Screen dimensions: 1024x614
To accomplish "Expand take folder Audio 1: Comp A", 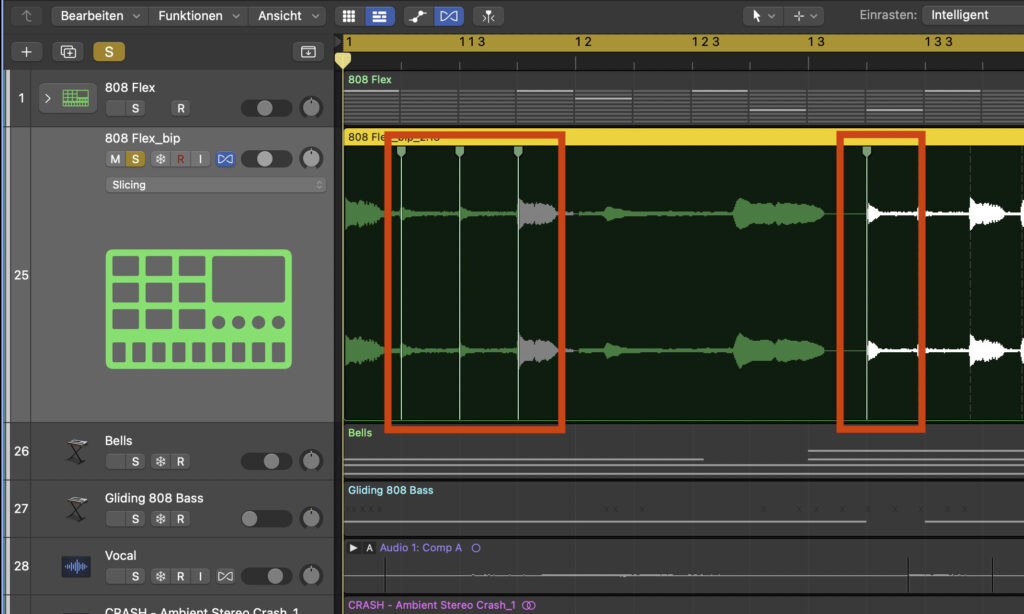I will click(353, 547).
